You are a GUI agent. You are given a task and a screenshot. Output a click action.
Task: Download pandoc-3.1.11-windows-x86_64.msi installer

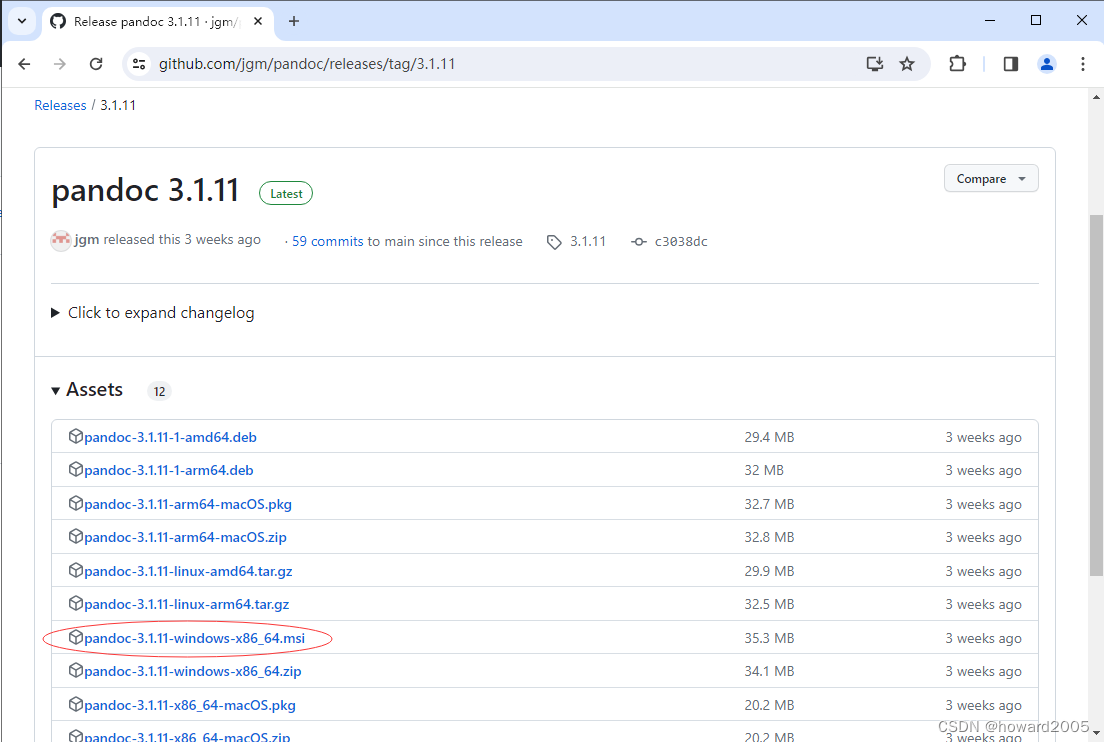194,638
